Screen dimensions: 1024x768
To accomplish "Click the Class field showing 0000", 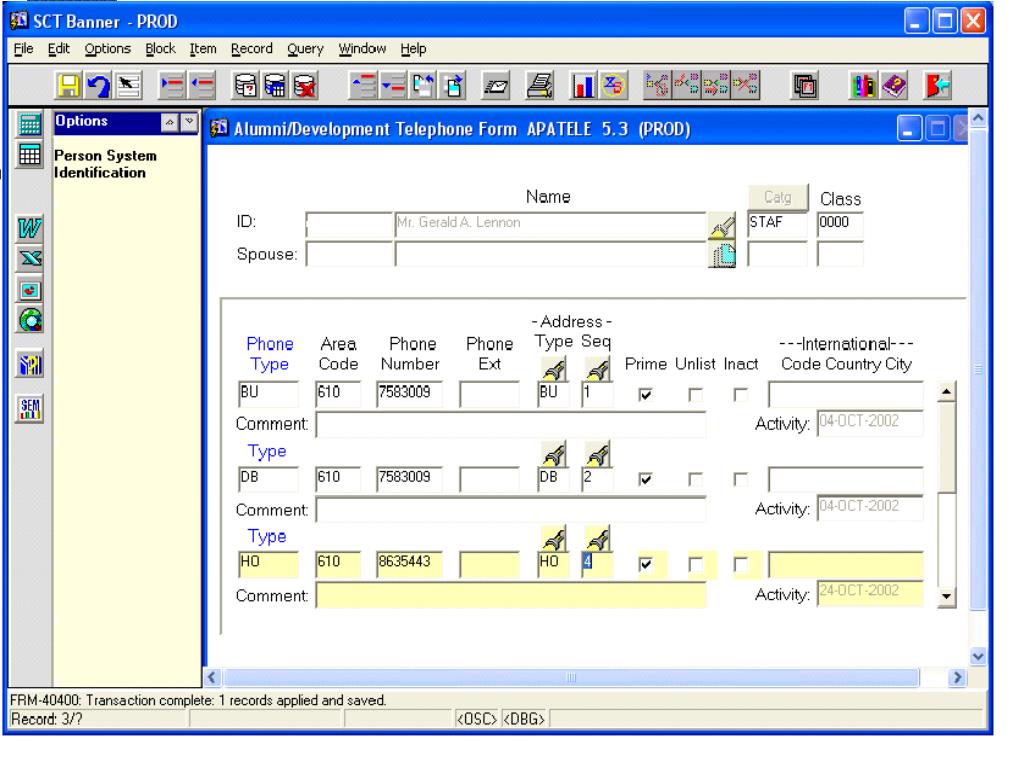I will click(840, 224).
